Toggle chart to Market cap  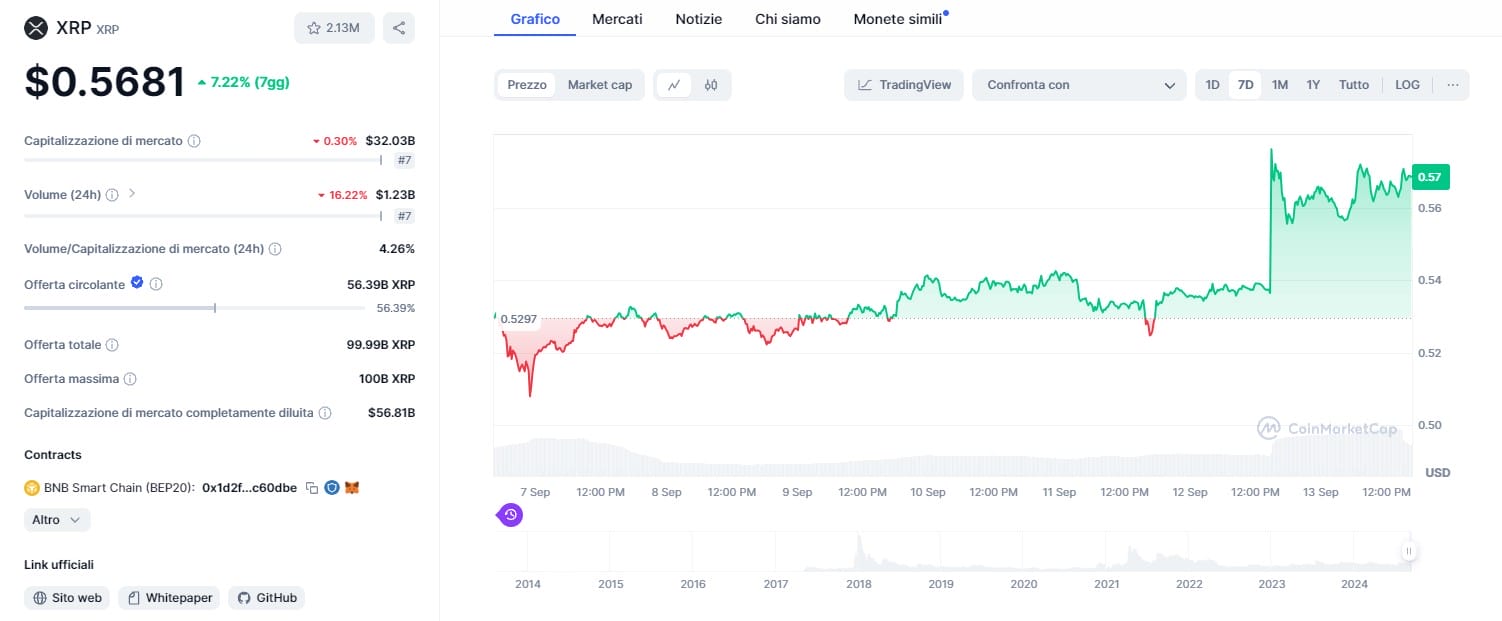[600, 85]
